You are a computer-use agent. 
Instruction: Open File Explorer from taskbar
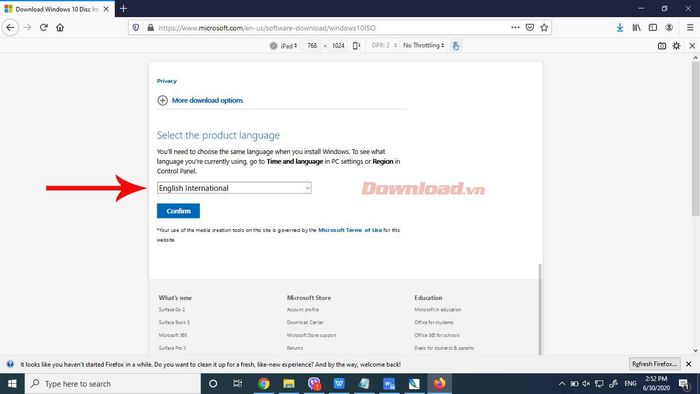[289, 384]
